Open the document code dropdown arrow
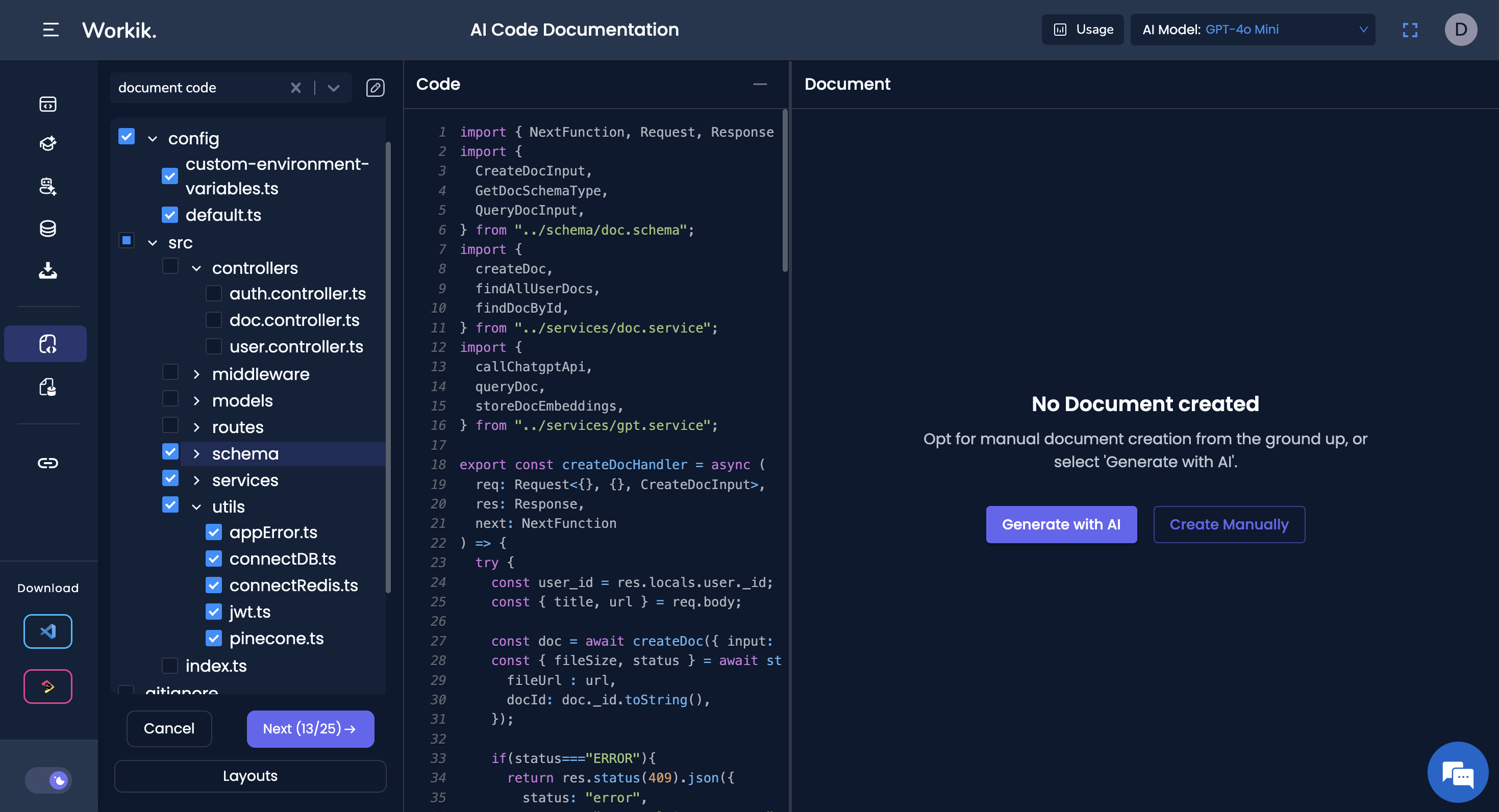The width and height of the screenshot is (1499, 812). pyautogui.click(x=334, y=88)
